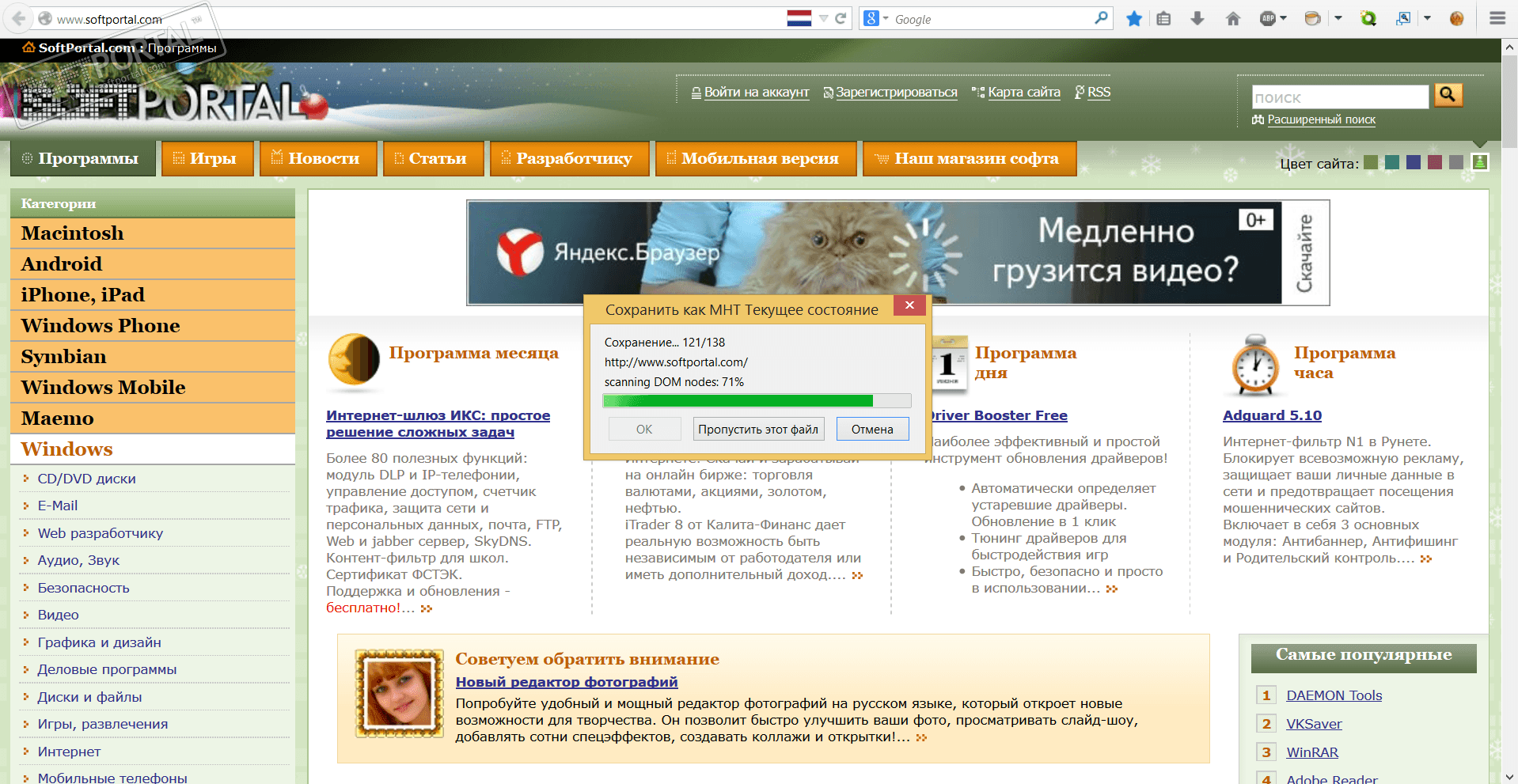1518x784 pixels.
Task: Open the Разработчику navigation tab
Action: tap(569, 158)
